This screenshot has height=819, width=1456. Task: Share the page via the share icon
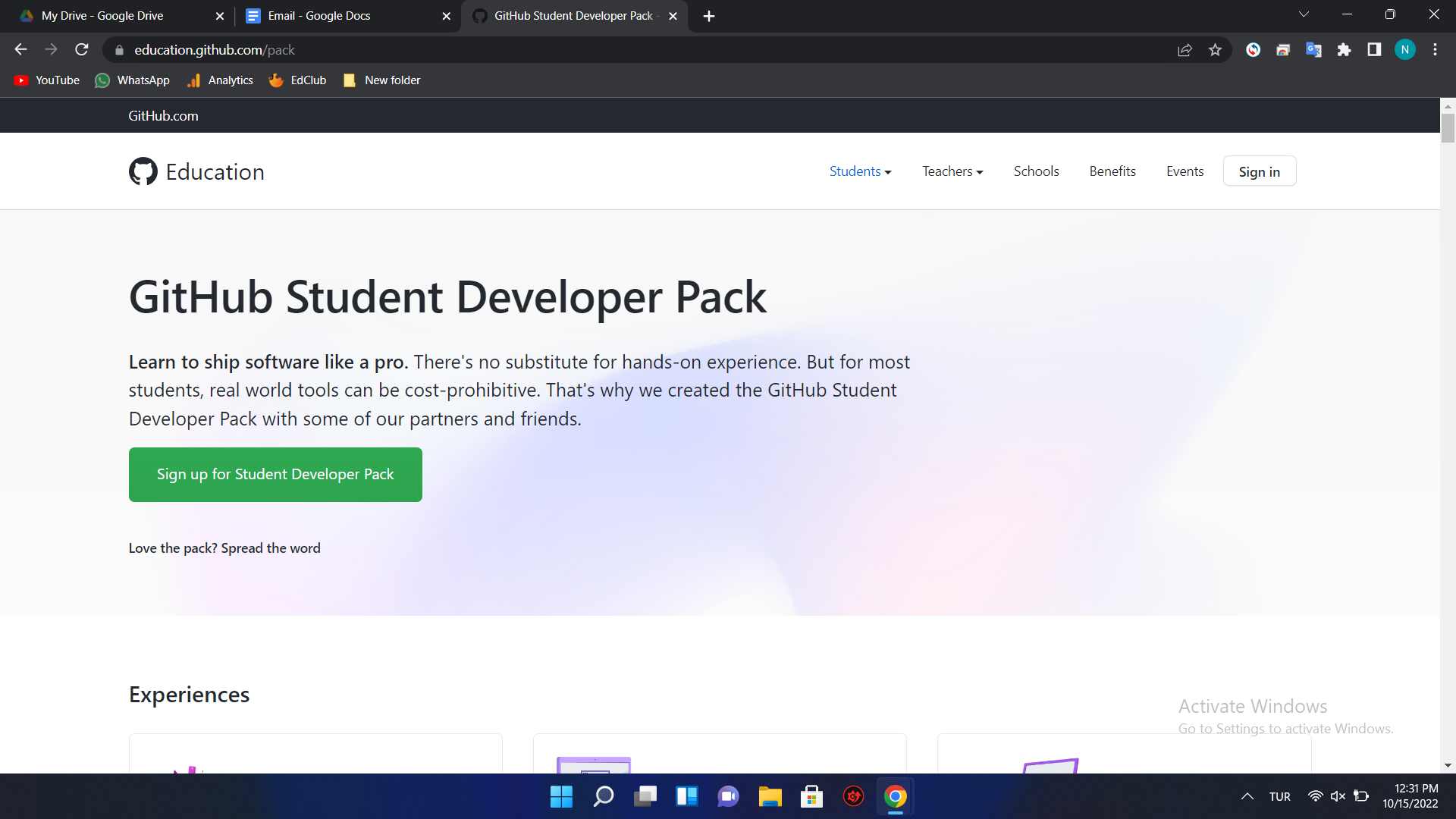(1185, 49)
